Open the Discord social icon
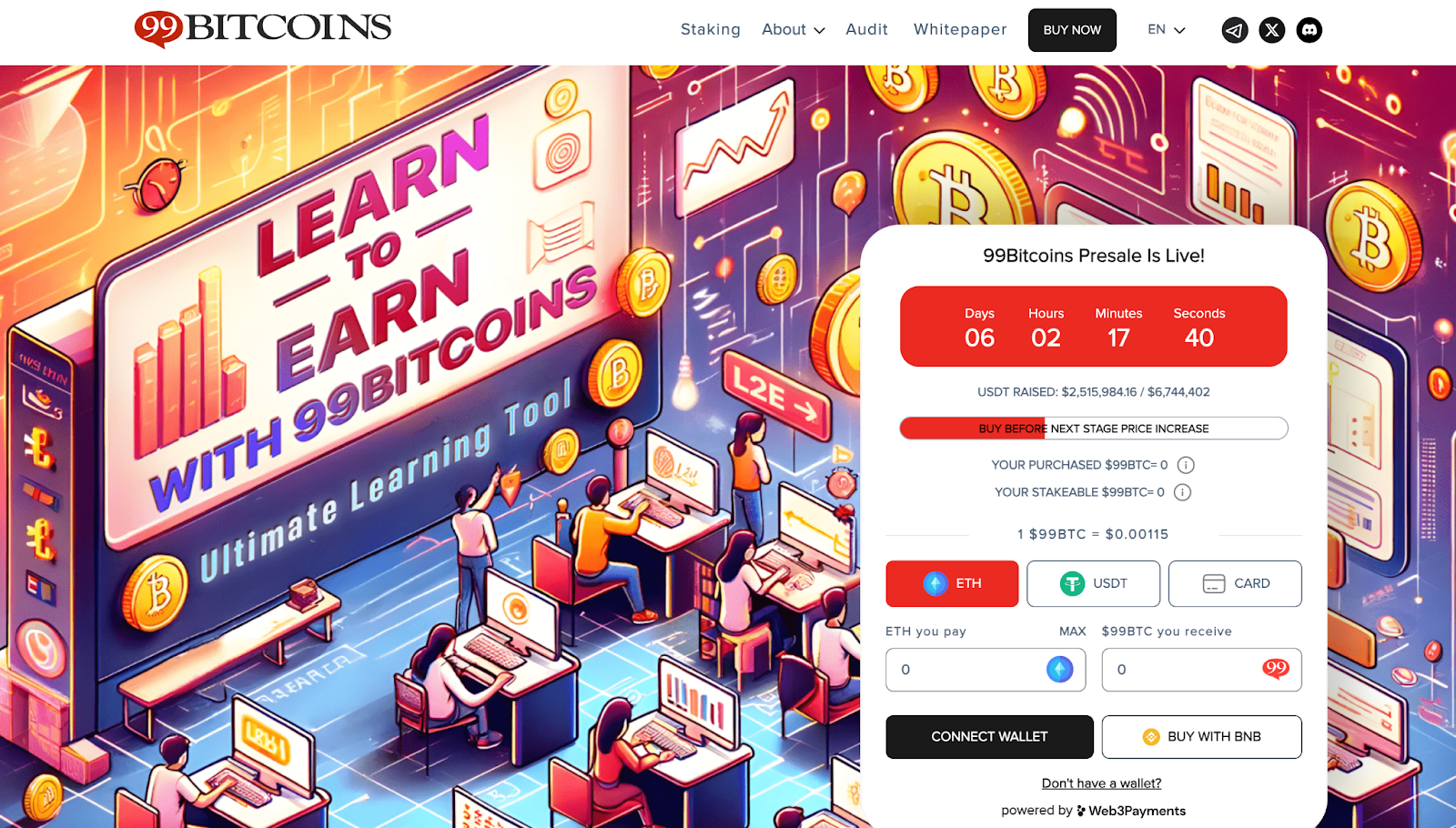 1309,30
